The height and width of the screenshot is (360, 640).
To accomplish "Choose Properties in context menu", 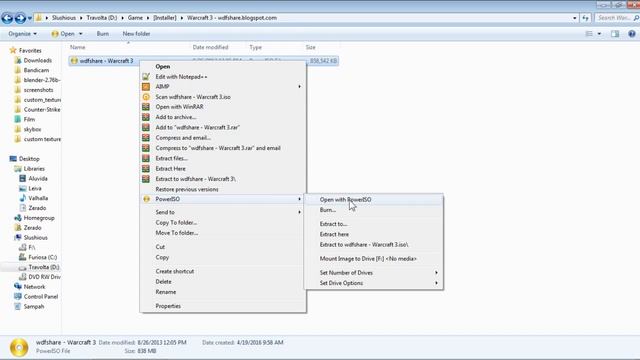I will pyautogui.click(x=223, y=306).
